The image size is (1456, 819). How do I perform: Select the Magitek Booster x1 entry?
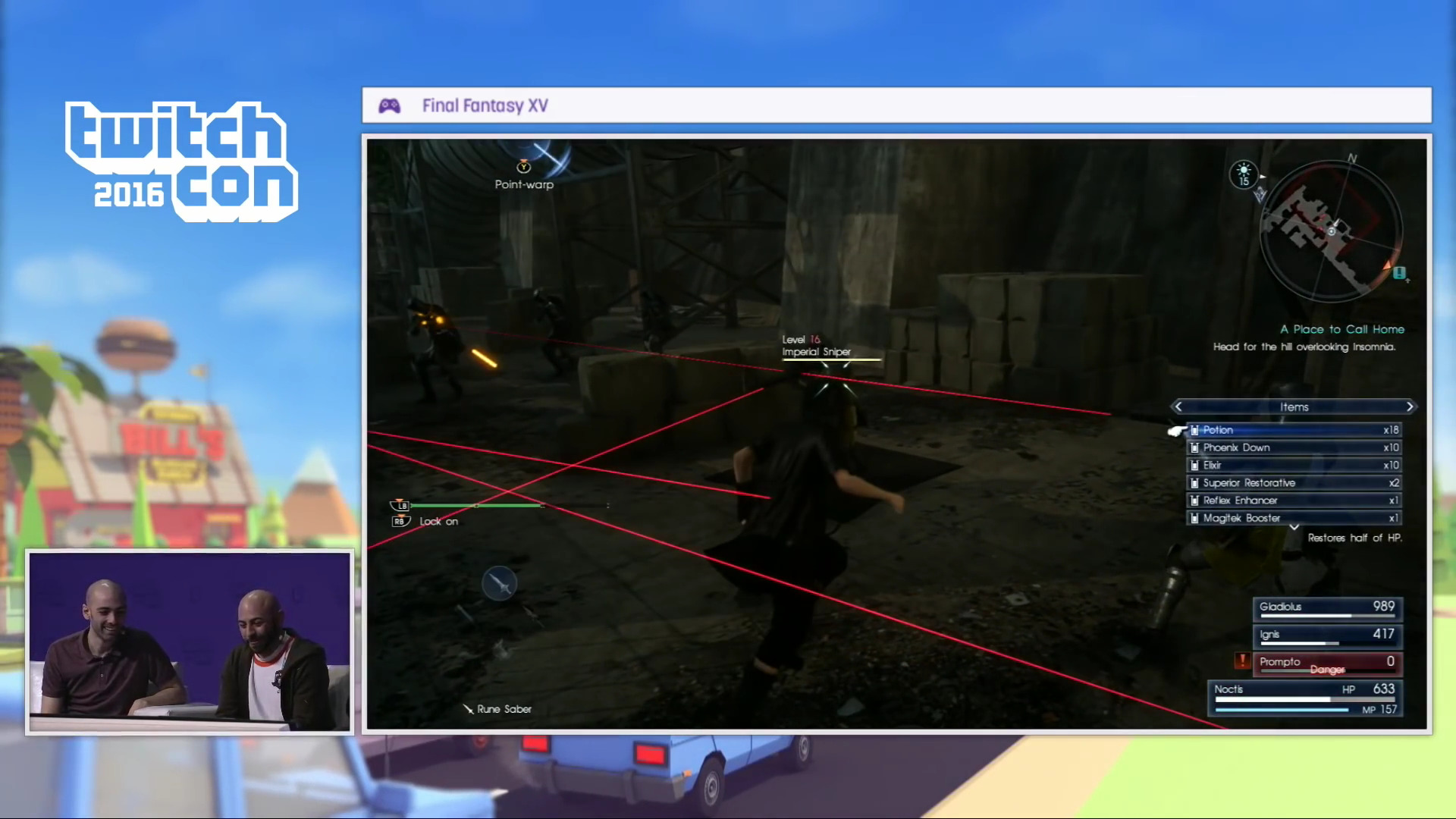[1294, 518]
